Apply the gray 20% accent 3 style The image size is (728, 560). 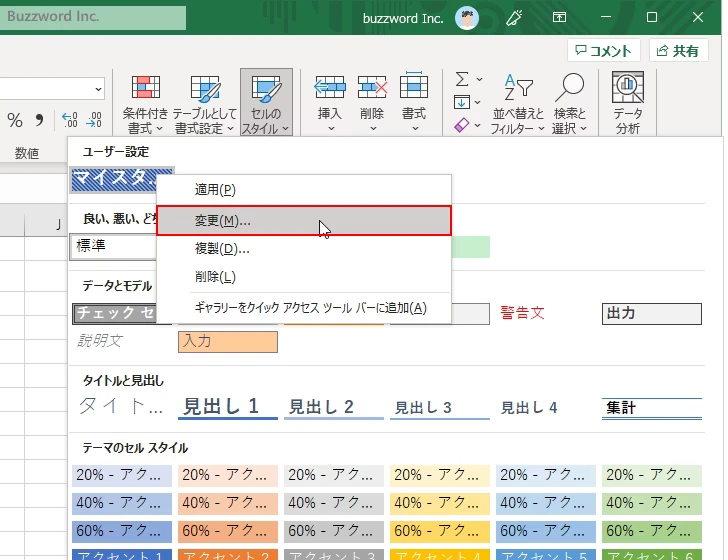pyautogui.click(x=334, y=475)
